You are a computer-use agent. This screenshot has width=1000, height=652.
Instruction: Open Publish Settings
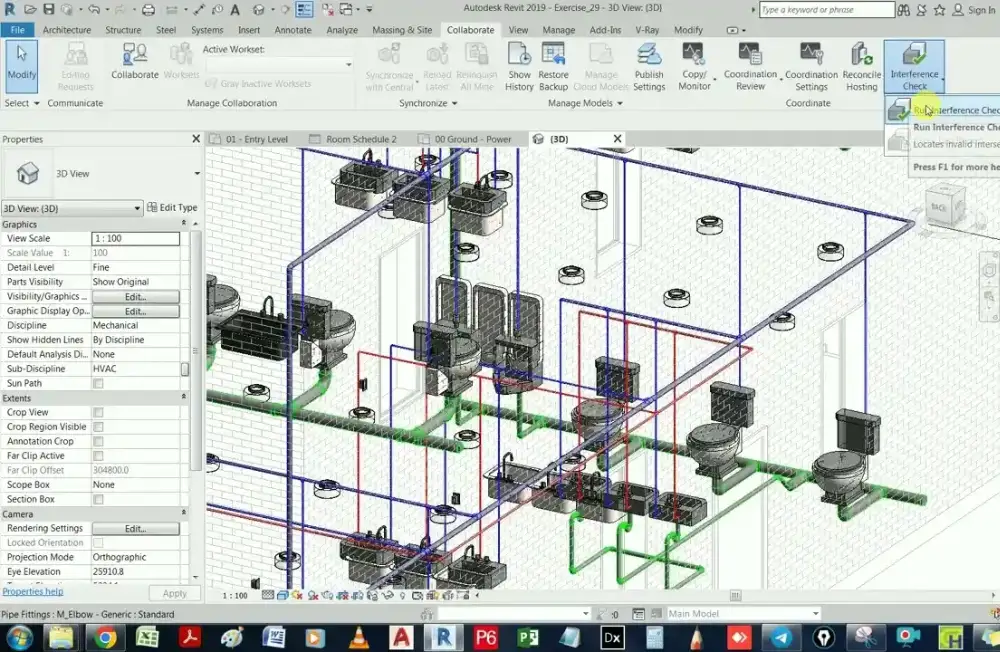tap(649, 67)
